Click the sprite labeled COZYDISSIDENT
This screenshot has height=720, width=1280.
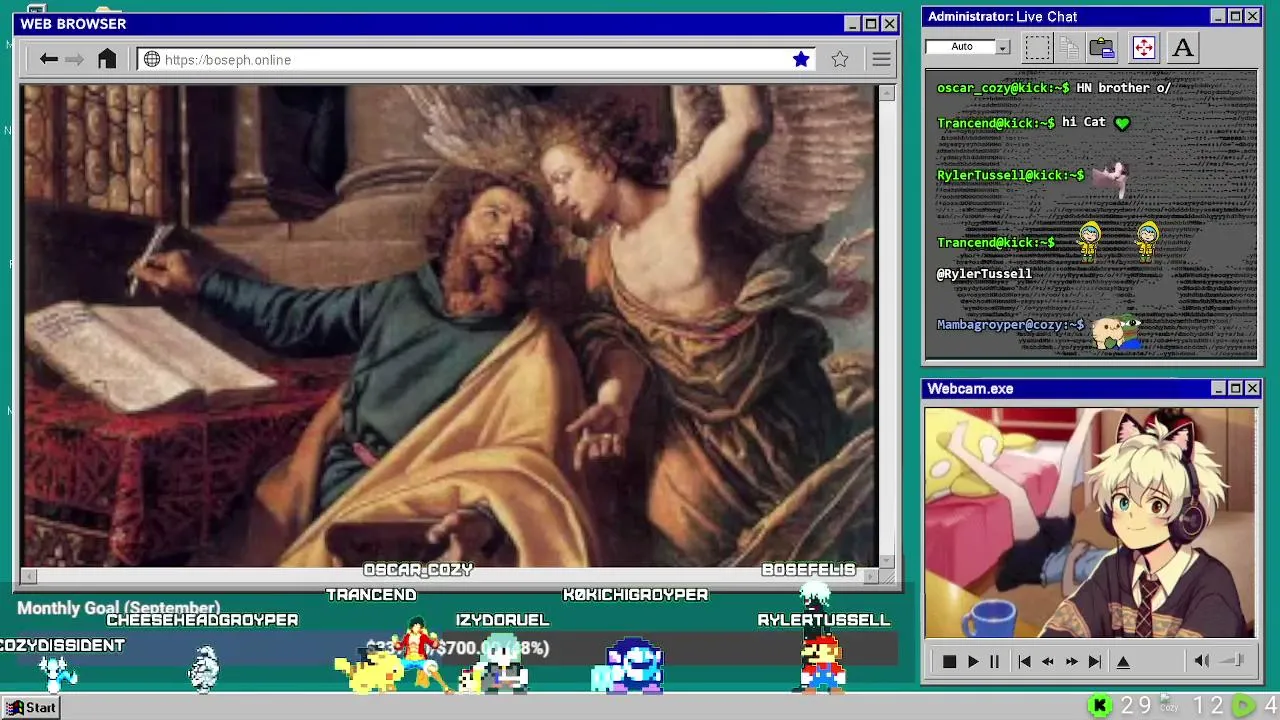pos(57,673)
